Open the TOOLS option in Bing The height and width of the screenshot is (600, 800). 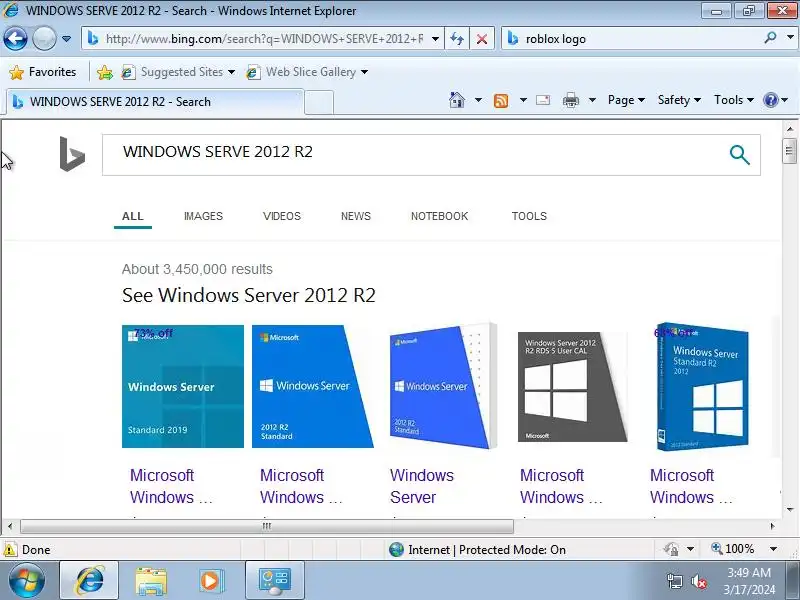click(x=529, y=216)
